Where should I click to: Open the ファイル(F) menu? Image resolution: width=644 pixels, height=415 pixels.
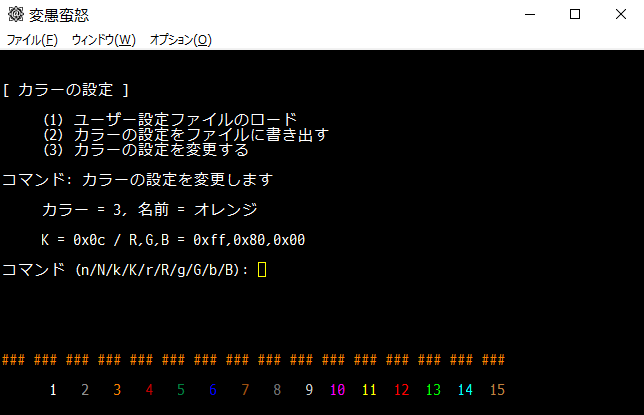(32, 40)
